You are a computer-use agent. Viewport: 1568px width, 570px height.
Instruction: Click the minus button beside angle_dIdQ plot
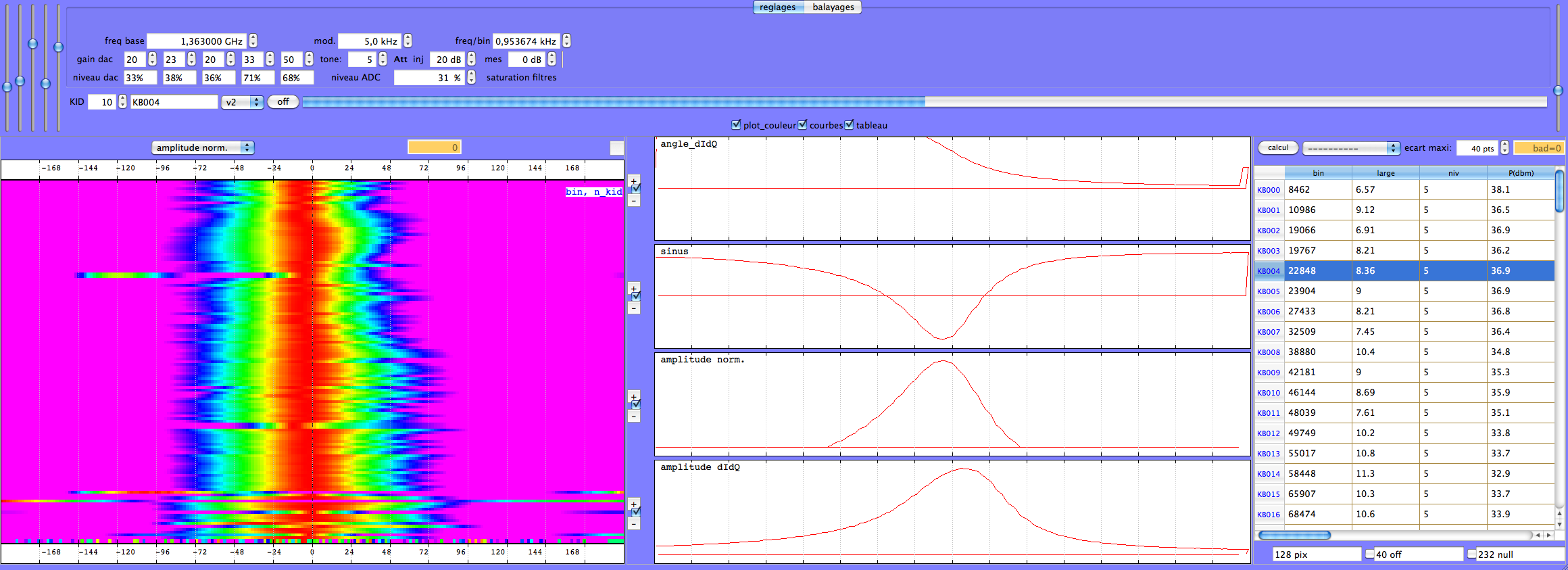tap(634, 201)
